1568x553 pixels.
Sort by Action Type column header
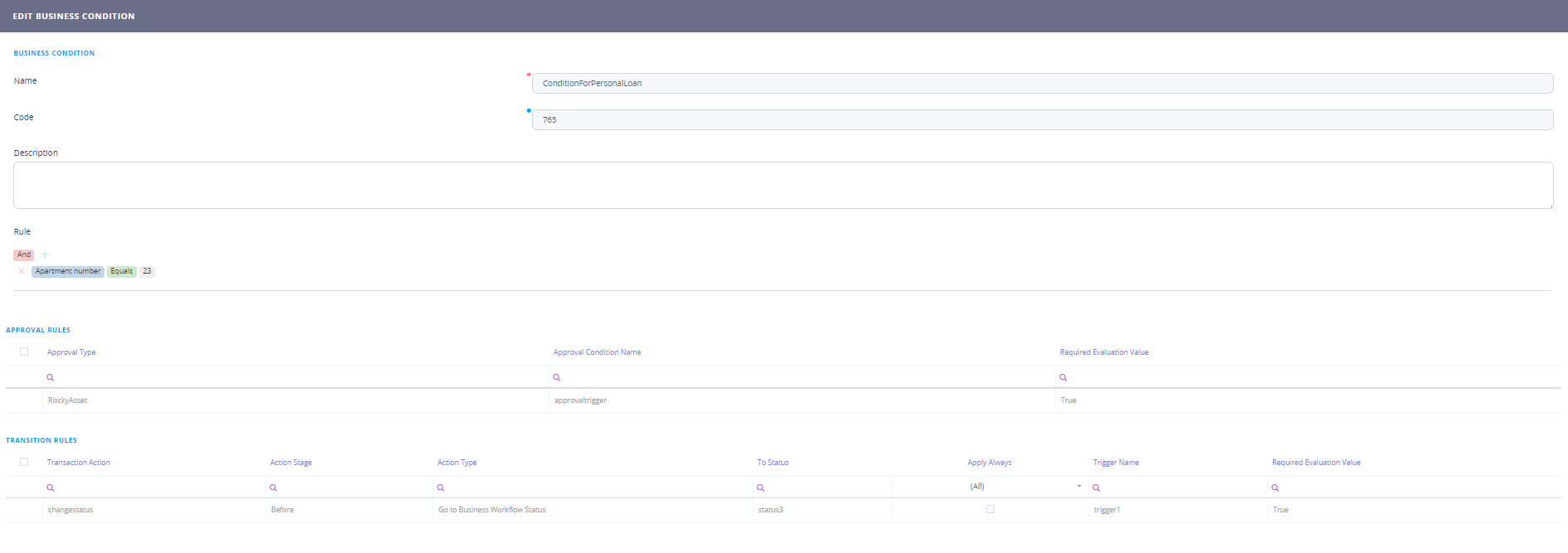(x=457, y=463)
